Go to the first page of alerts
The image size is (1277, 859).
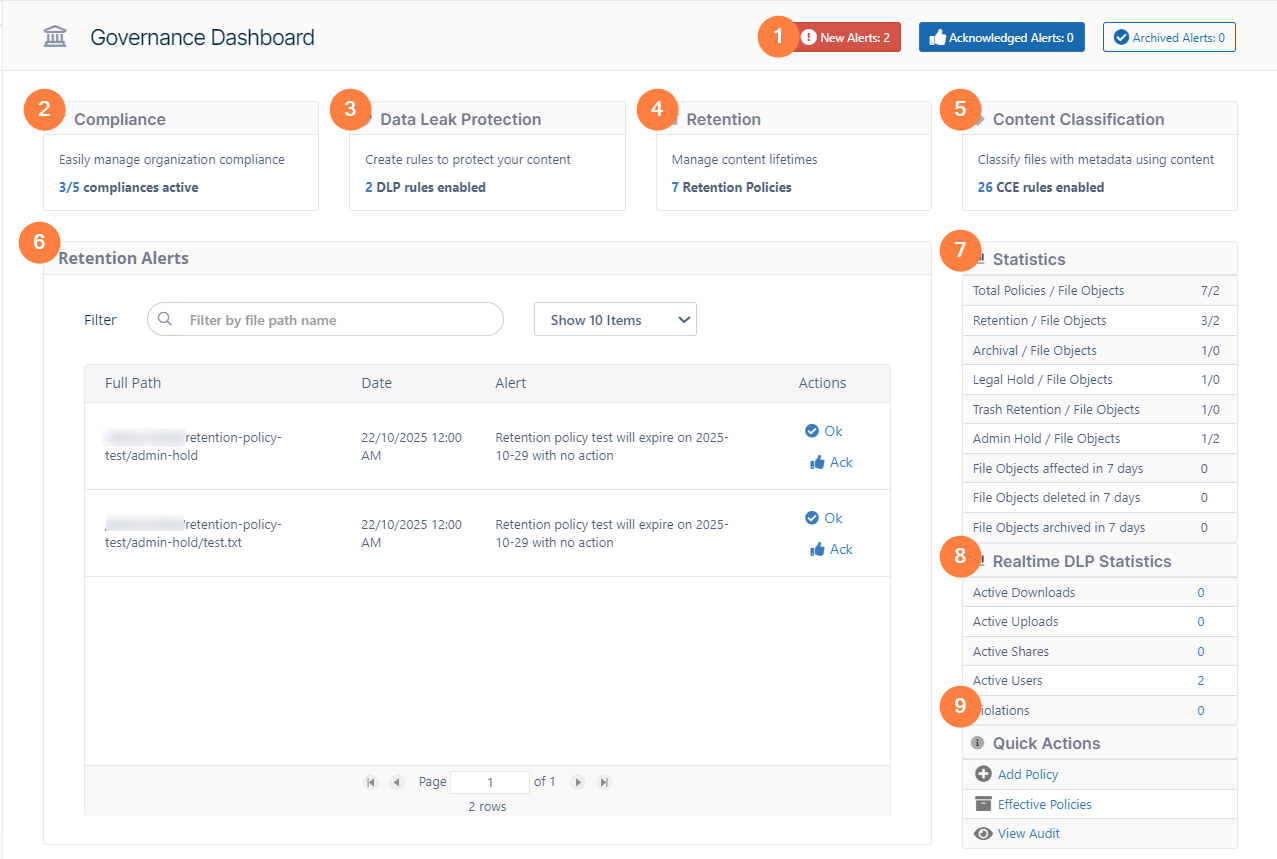point(371,782)
